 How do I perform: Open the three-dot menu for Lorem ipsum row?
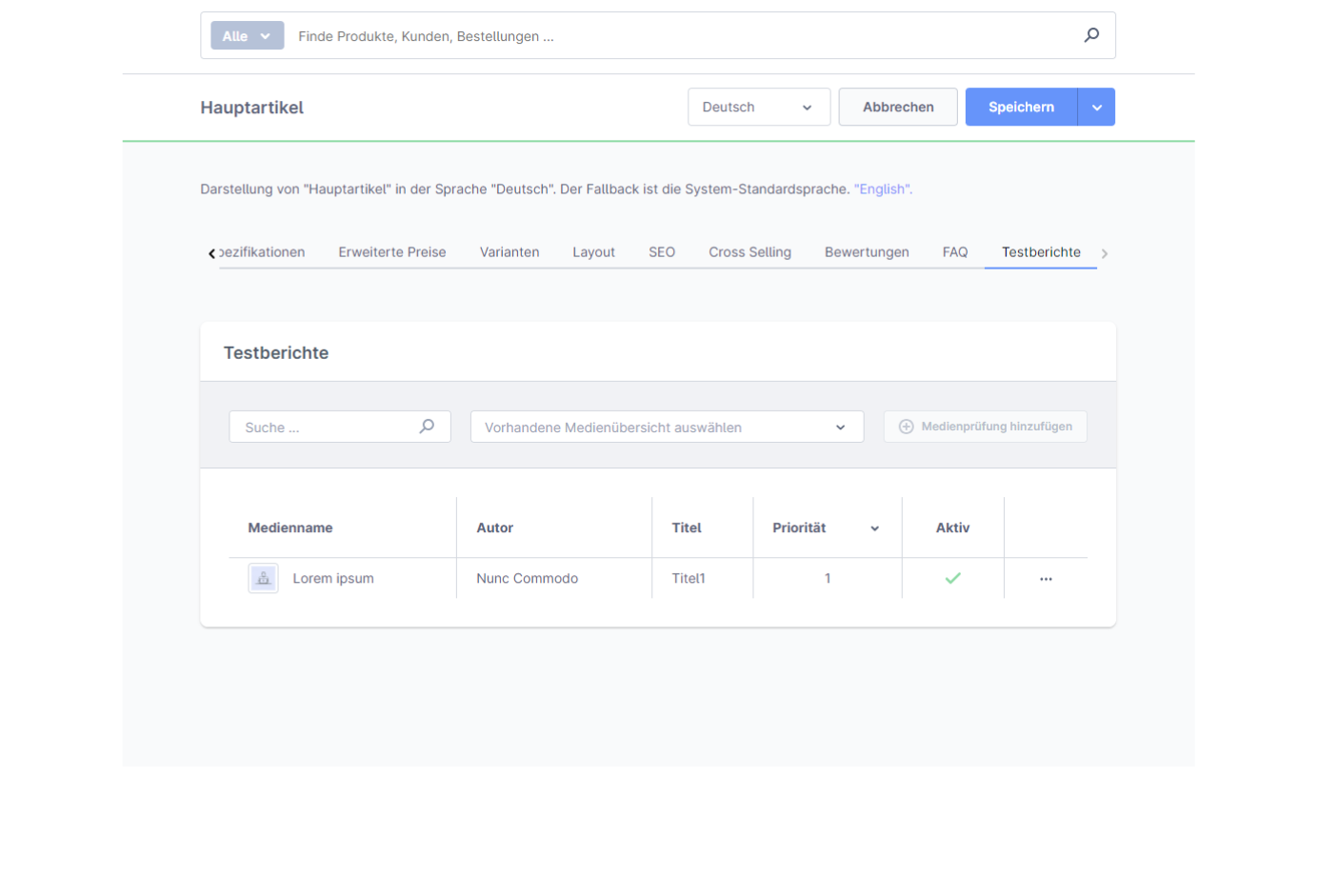tap(1046, 579)
